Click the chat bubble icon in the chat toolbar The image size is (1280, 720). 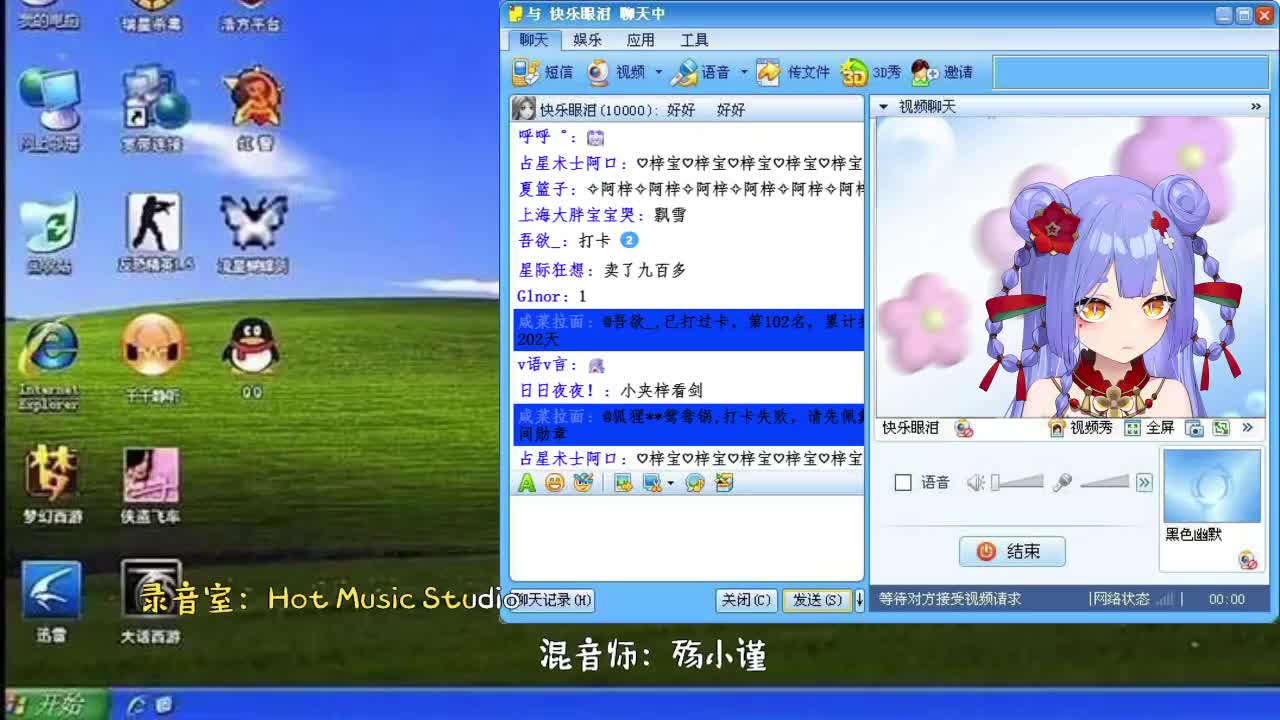pyautogui.click(x=695, y=483)
